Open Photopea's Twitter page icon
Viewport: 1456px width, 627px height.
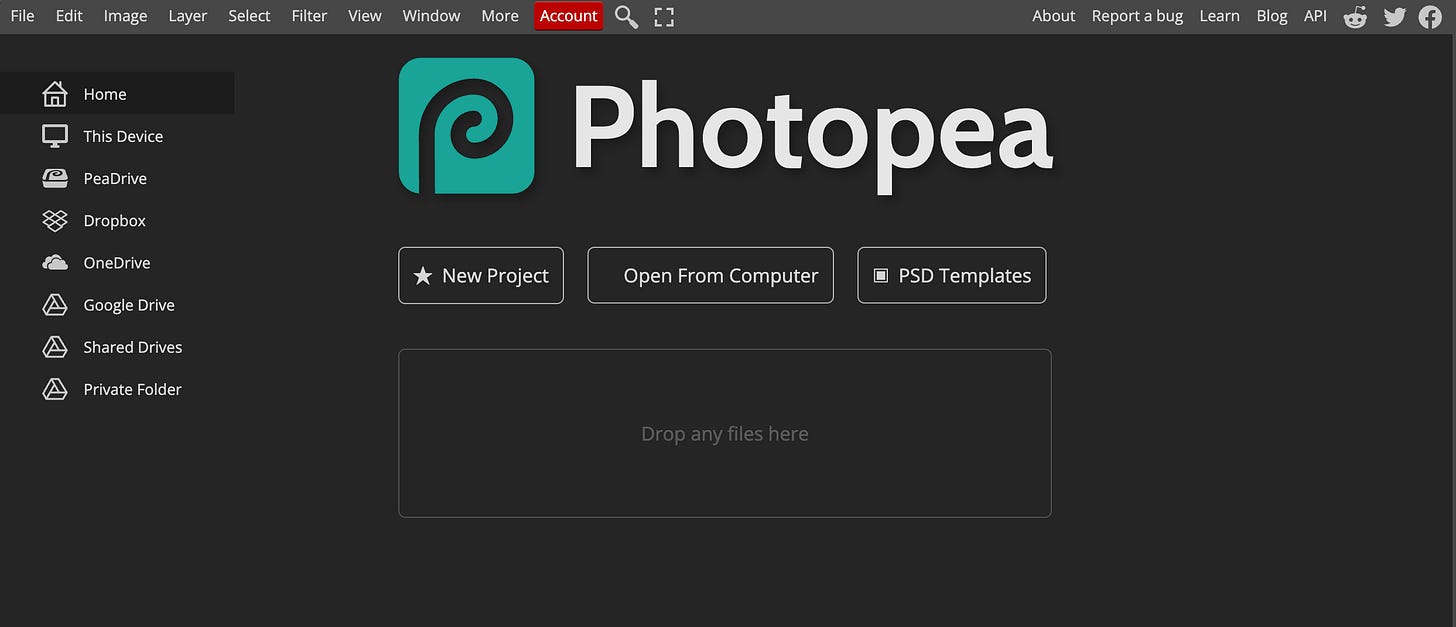click(1394, 16)
